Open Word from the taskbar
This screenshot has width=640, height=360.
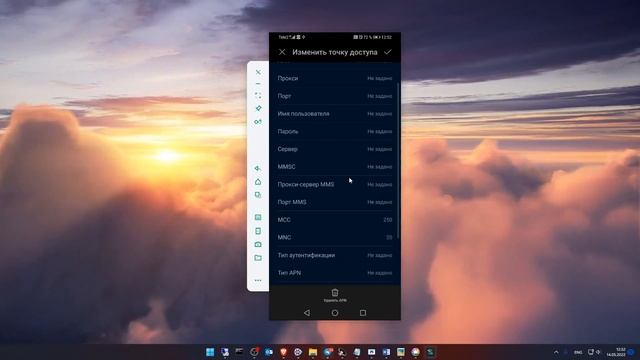point(386,352)
